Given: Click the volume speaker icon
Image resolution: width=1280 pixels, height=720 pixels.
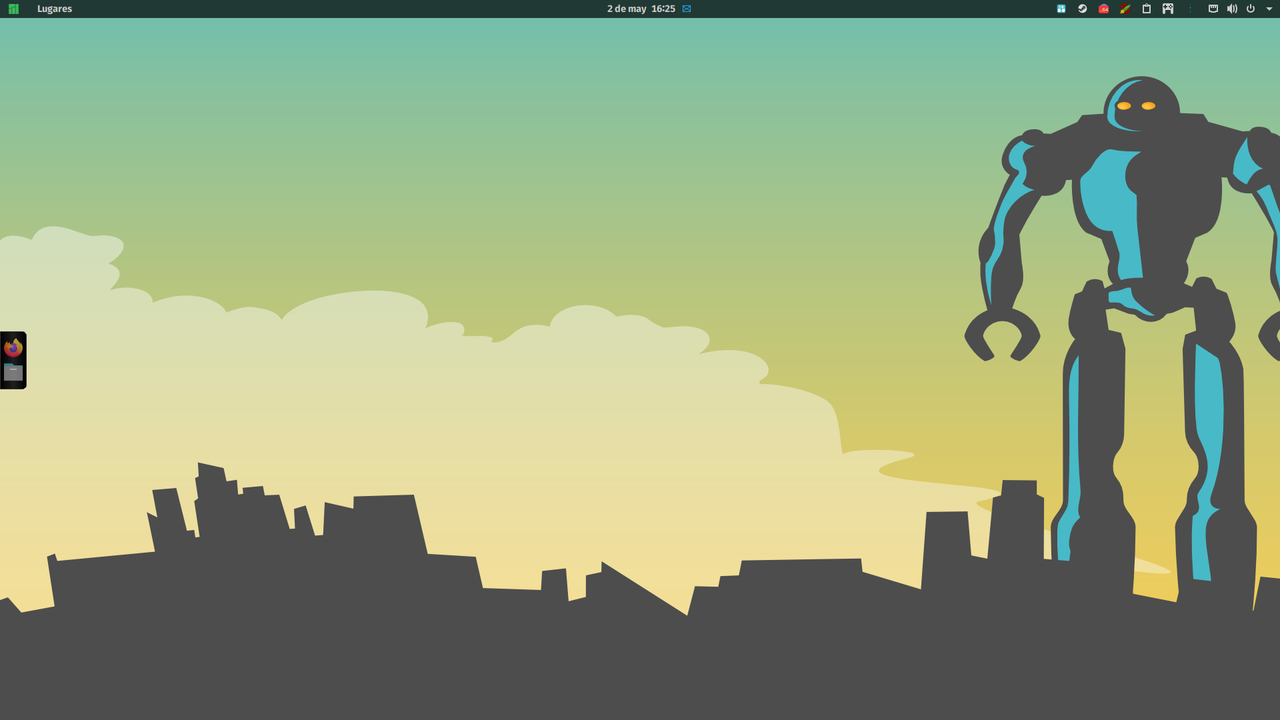Looking at the screenshot, I should 1232,9.
